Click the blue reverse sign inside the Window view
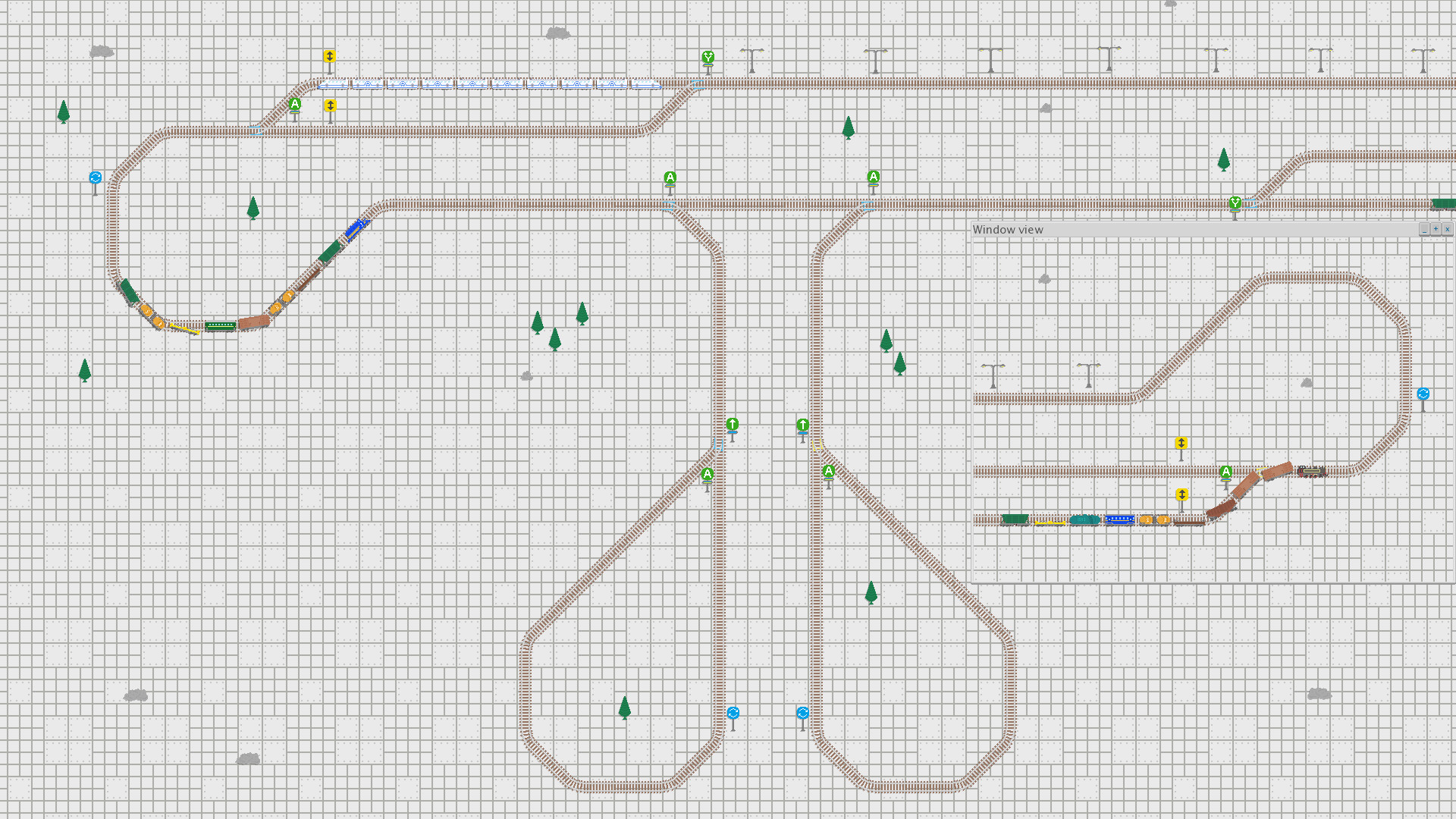Screen dimensions: 1456x819 pos(1423,394)
